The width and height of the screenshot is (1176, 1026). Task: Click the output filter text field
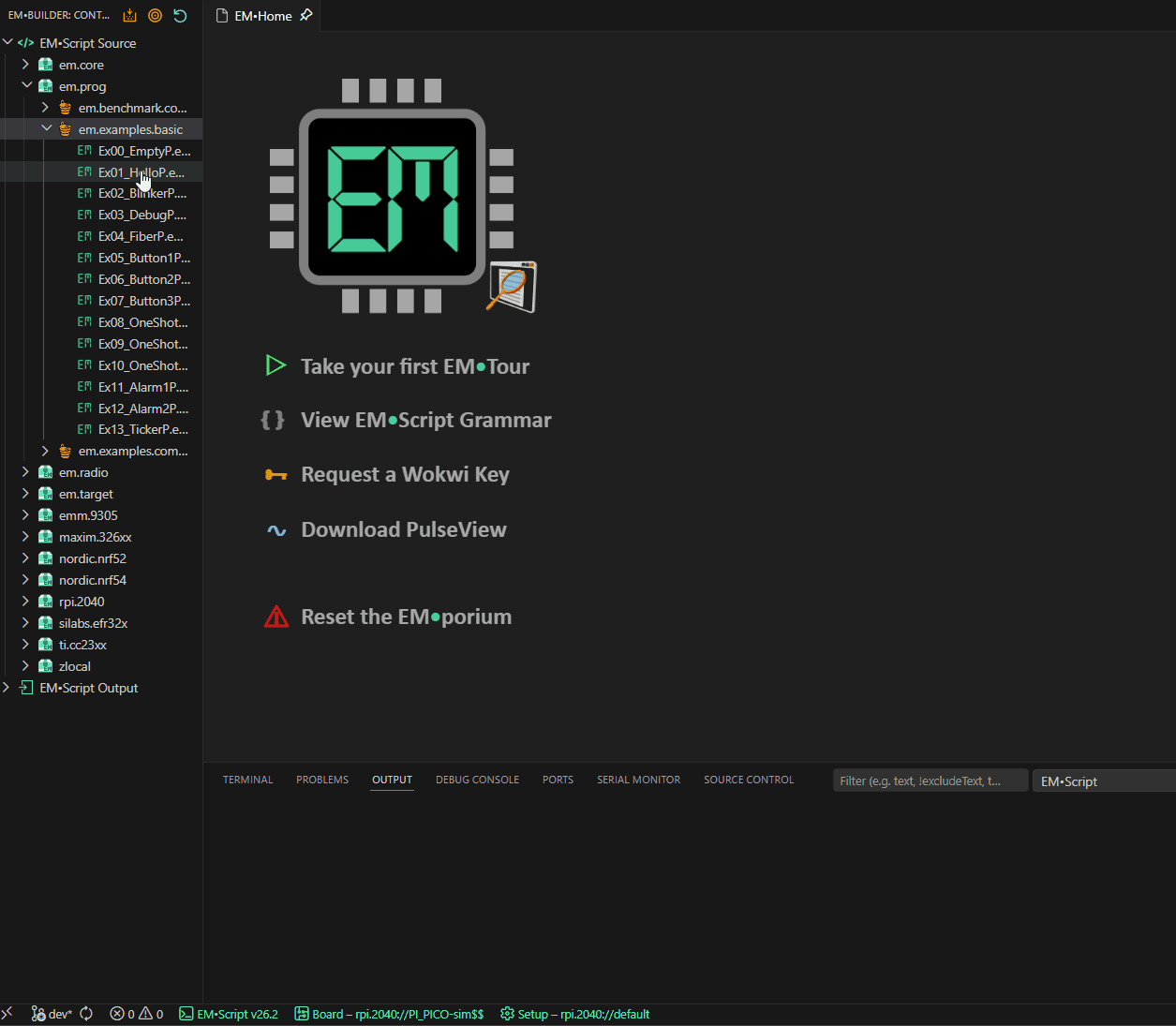click(929, 781)
